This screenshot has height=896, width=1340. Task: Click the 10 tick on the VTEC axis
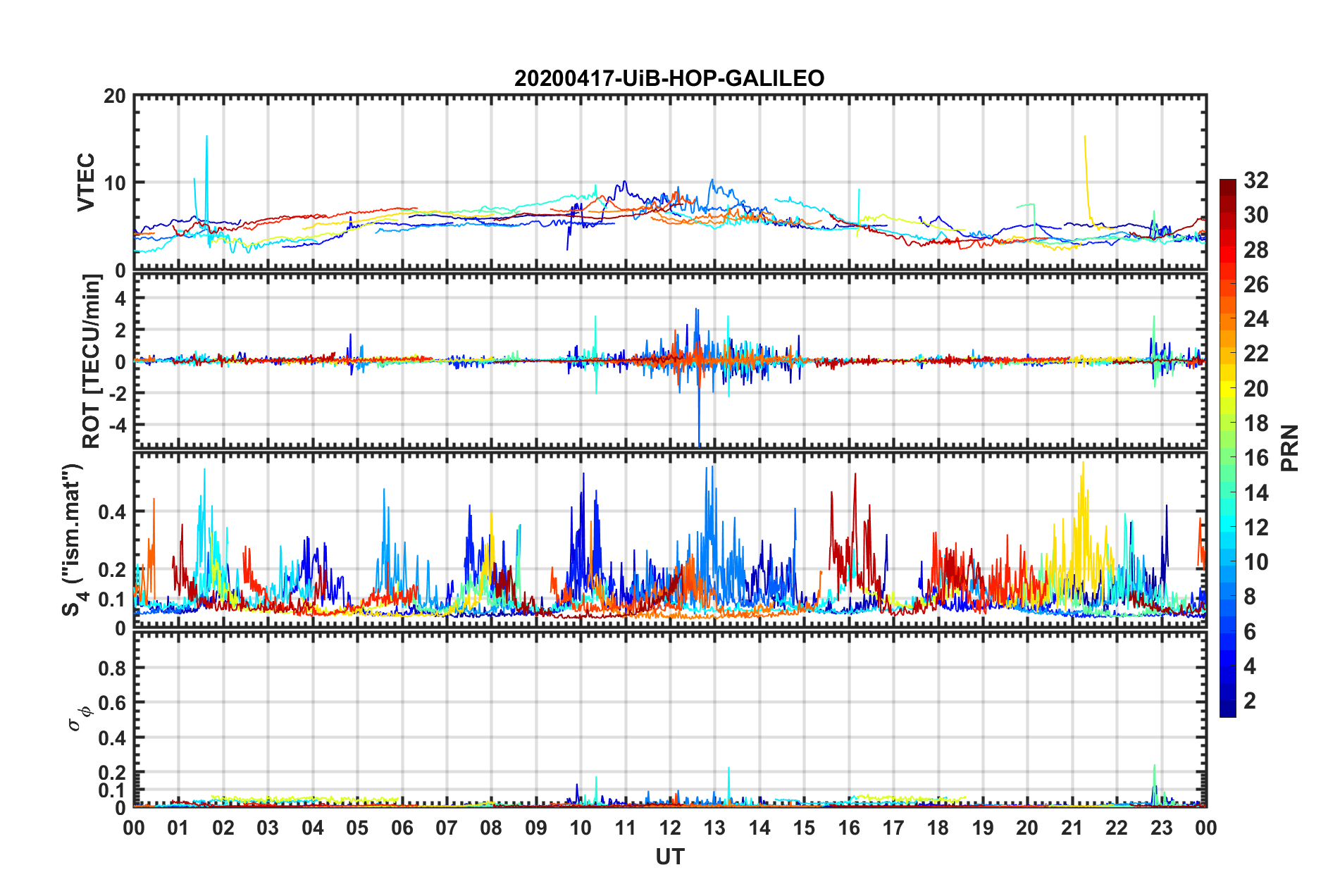[115, 183]
